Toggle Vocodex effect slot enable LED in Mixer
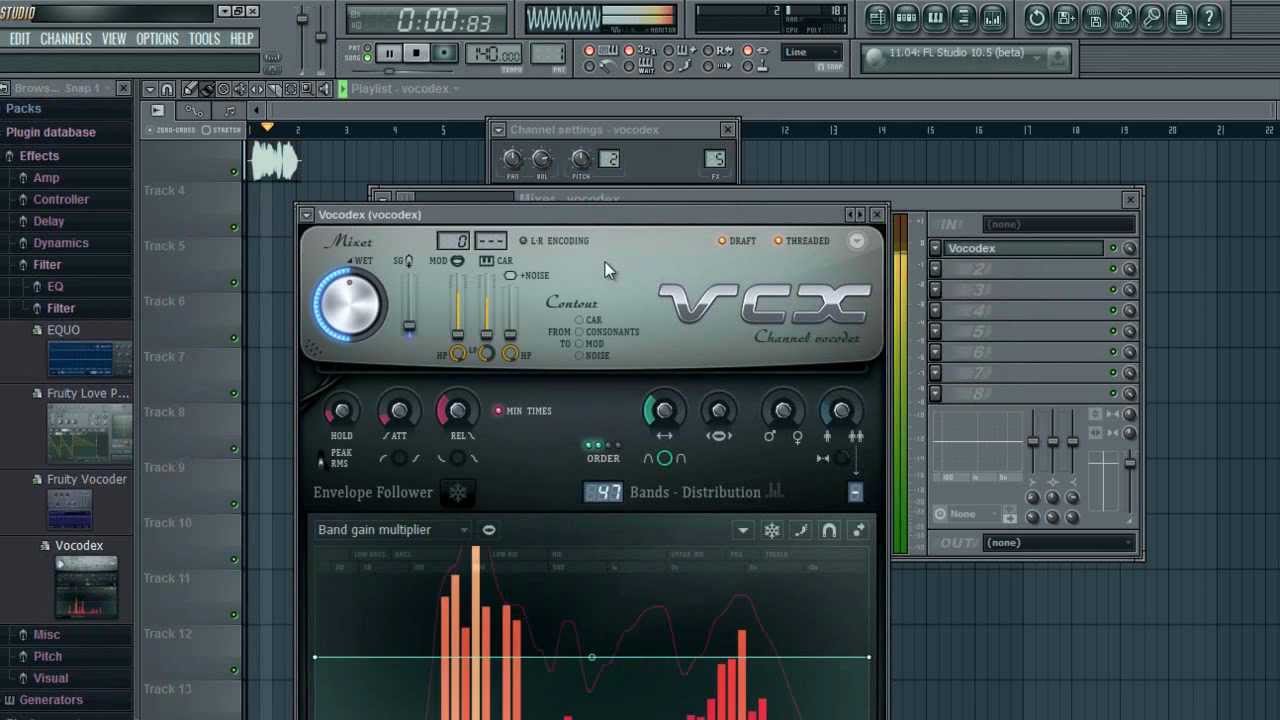The height and width of the screenshot is (720, 1280). click(1113, 248)
